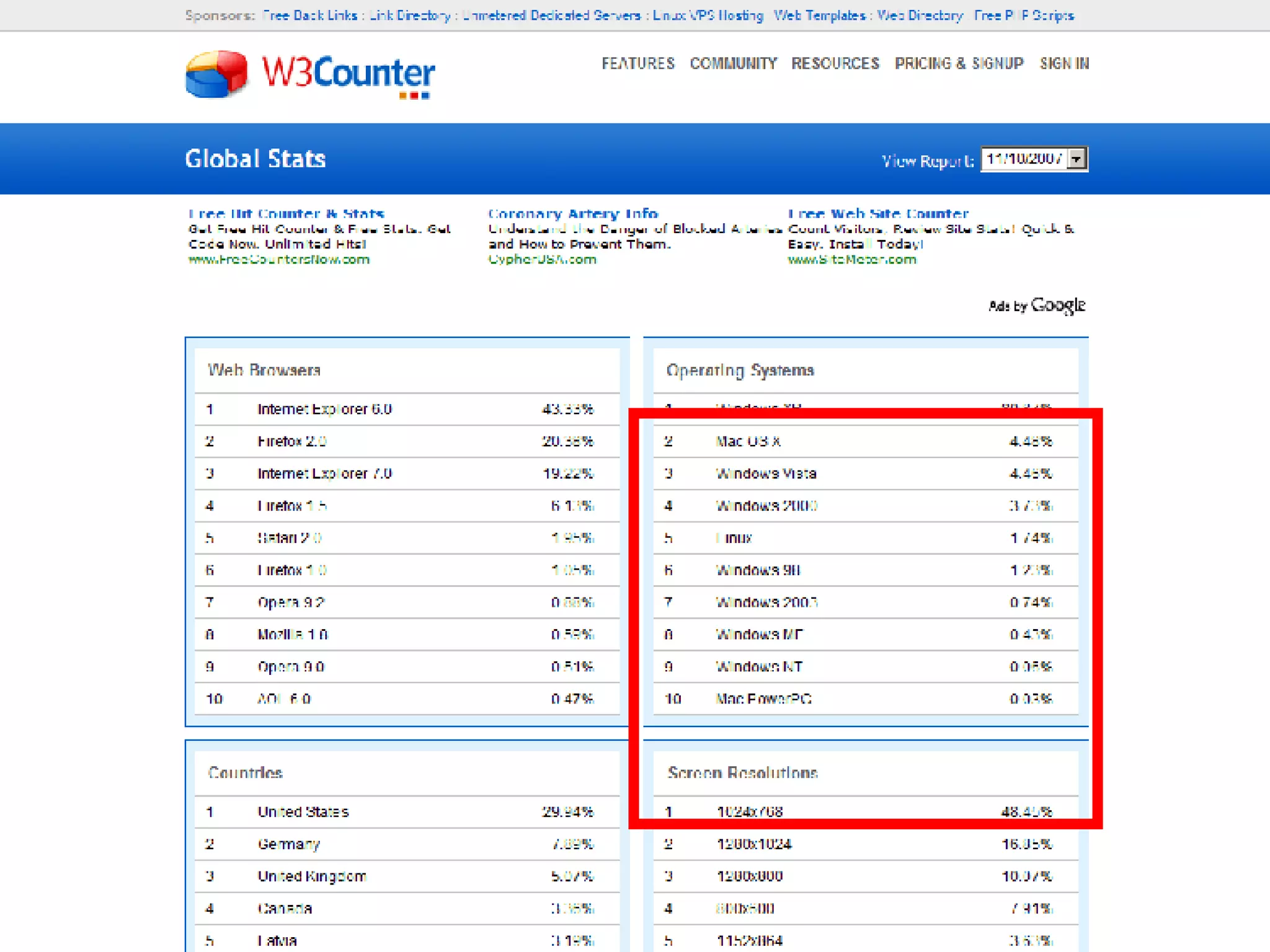Click Free Web Site Counter ad title
This screenshot has width=1270, height=952.
point(877,214)
